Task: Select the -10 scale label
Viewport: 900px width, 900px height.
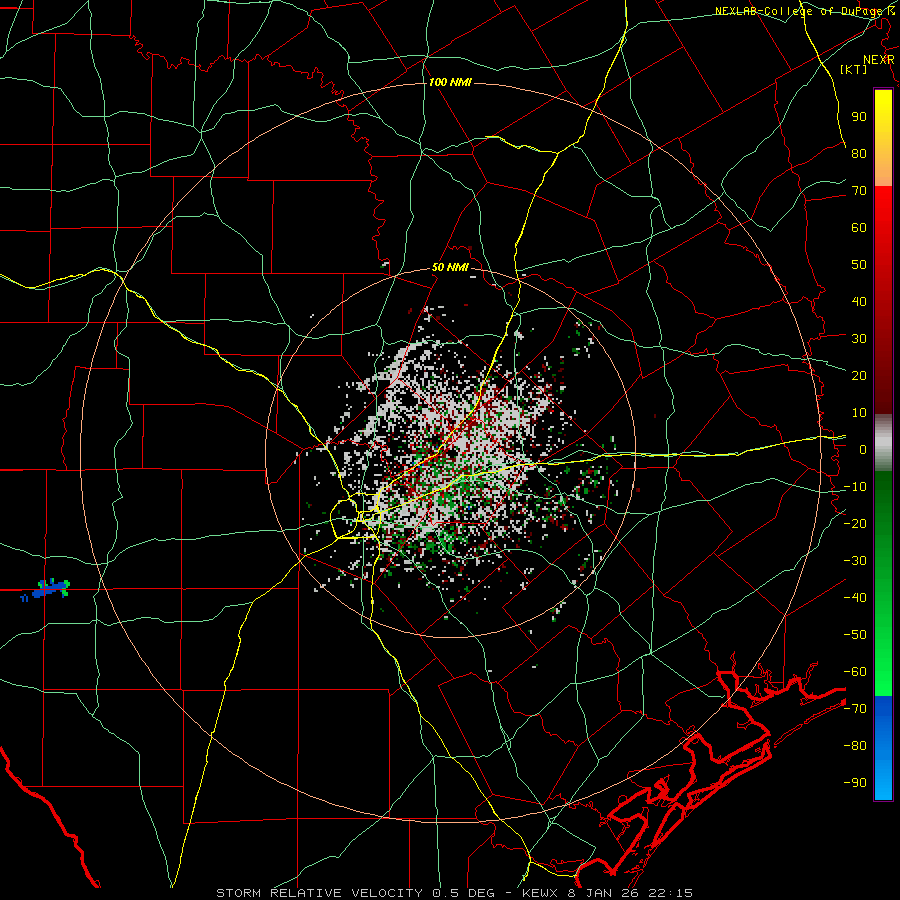Action: point(855,487)
